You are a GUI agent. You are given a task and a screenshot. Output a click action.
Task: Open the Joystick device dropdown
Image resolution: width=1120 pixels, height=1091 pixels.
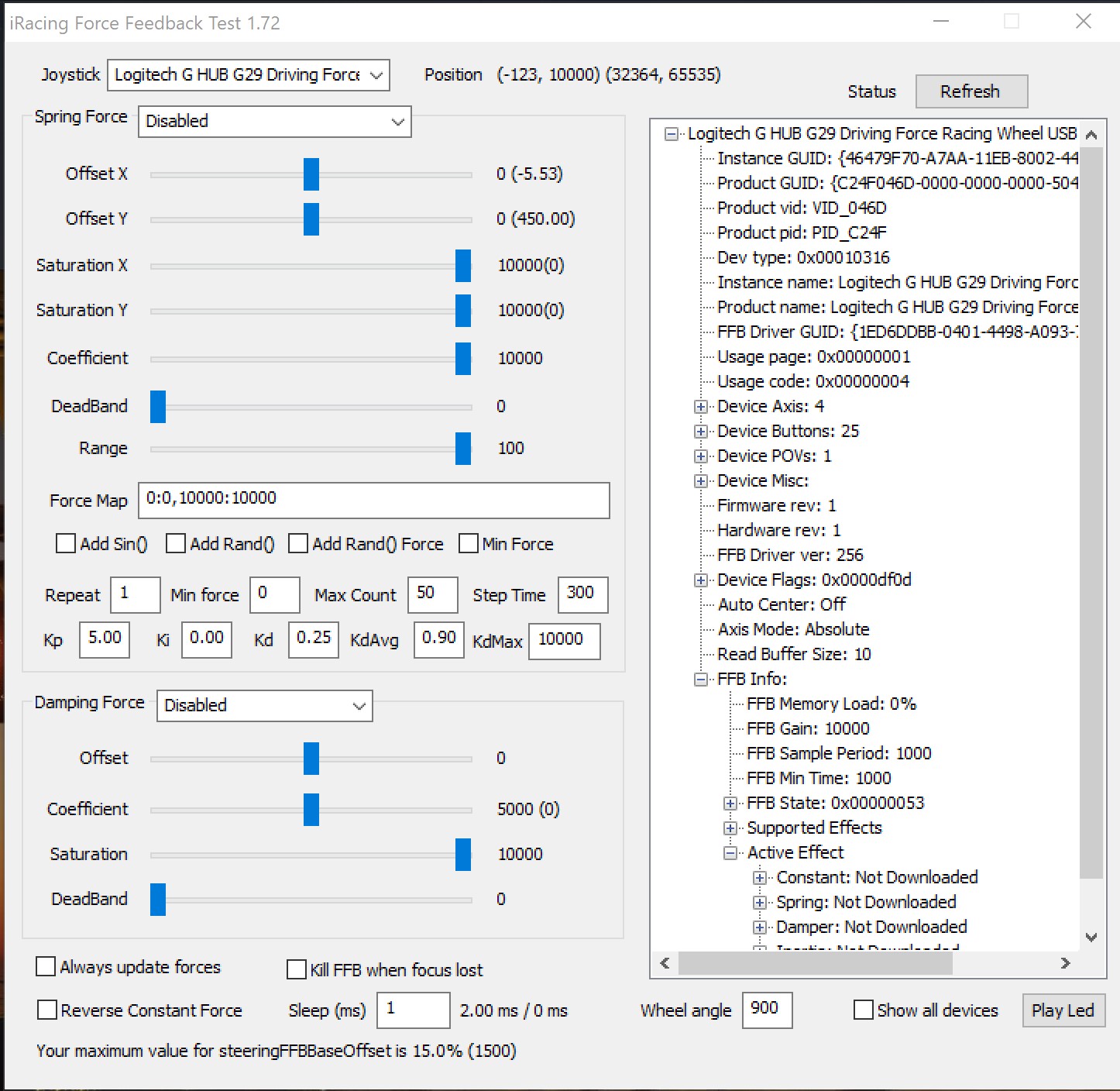248,75
